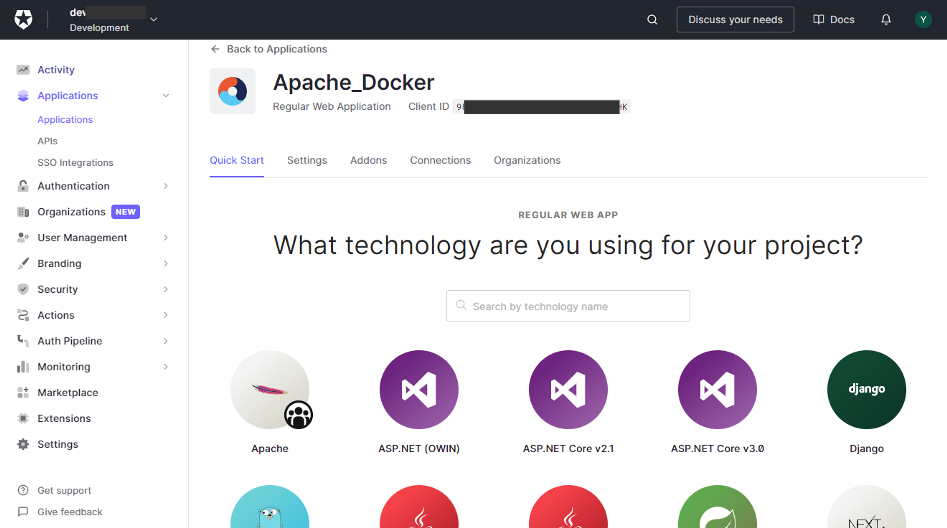Select the Go gopher technology icon
Viewport: 947px width, 528px height.
click(x=270, y=507)
